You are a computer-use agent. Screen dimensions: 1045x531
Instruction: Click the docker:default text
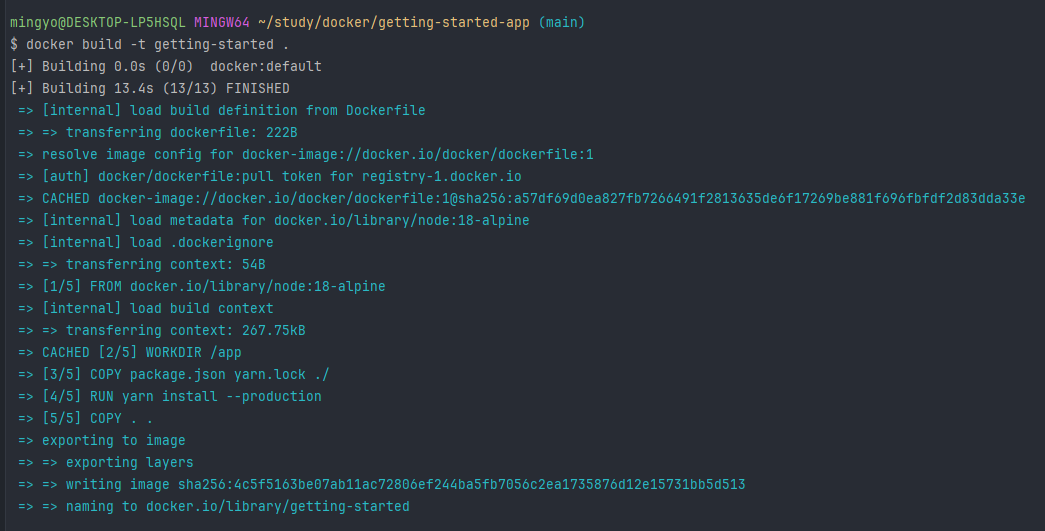click(266, 67)
